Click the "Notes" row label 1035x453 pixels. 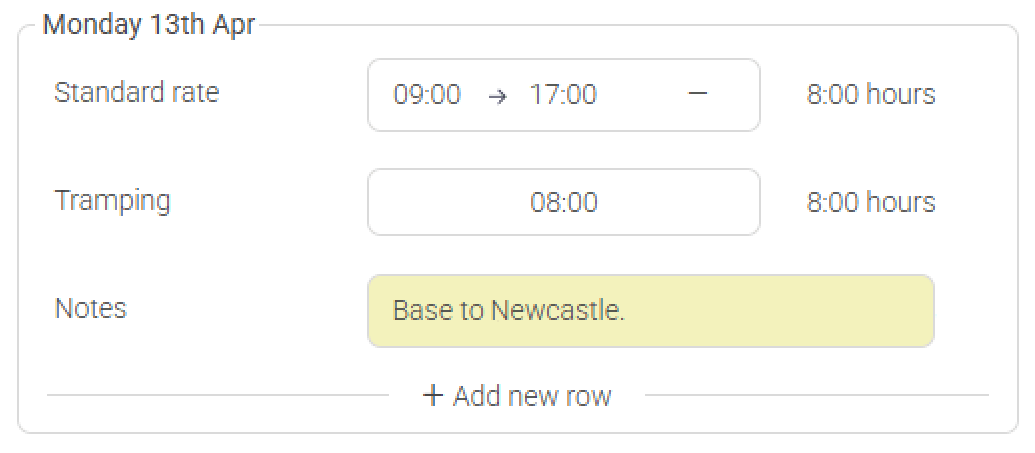pos(90,308)
